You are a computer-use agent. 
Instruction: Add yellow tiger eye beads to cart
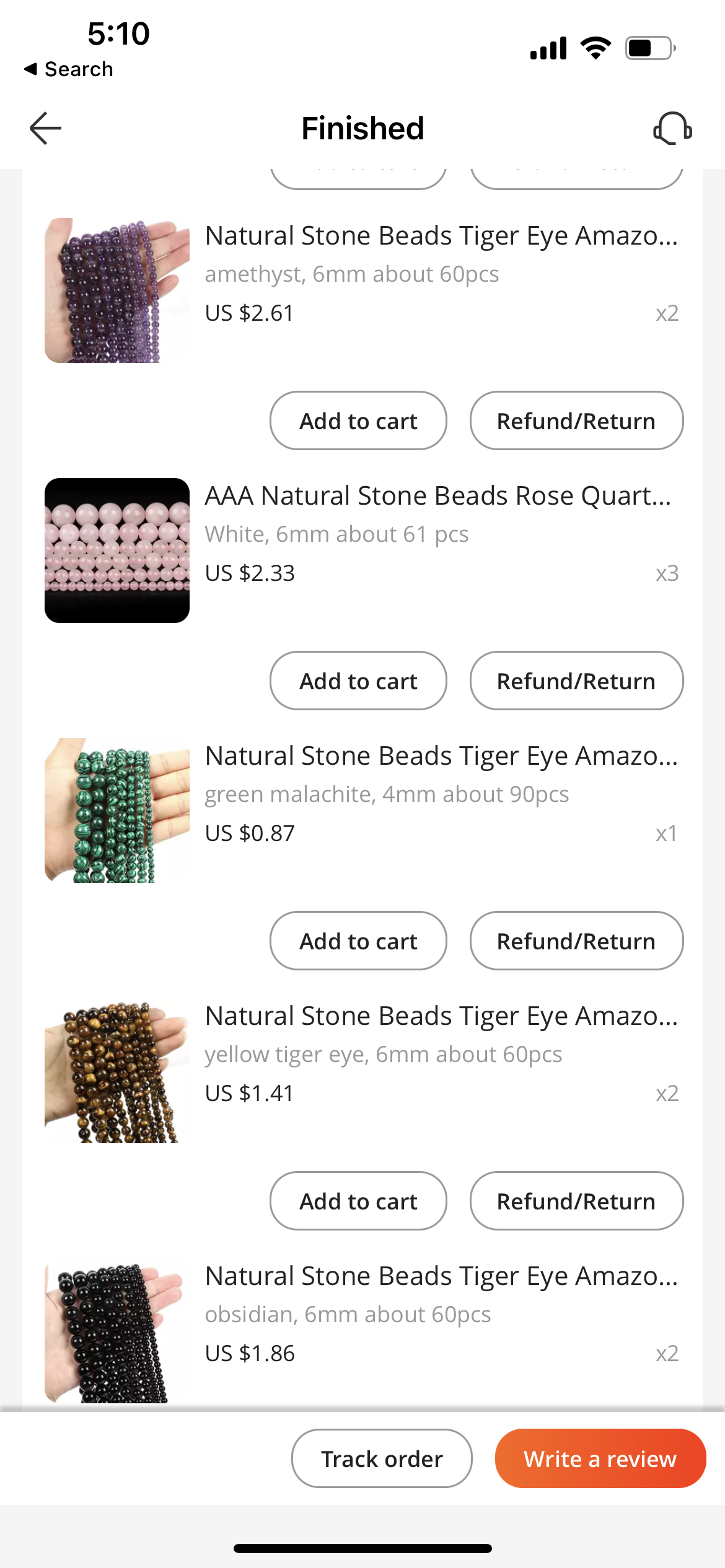358,1201
